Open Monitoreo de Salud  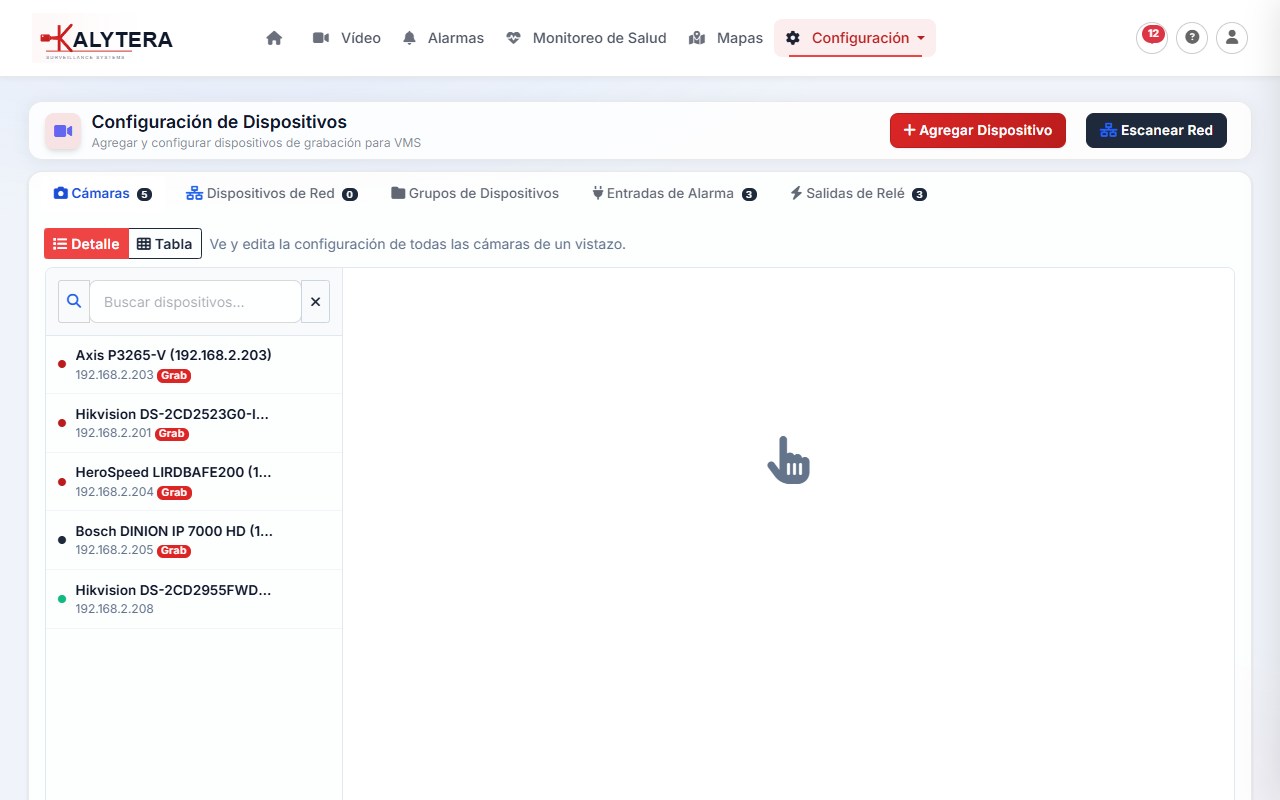tap(586, 38)
